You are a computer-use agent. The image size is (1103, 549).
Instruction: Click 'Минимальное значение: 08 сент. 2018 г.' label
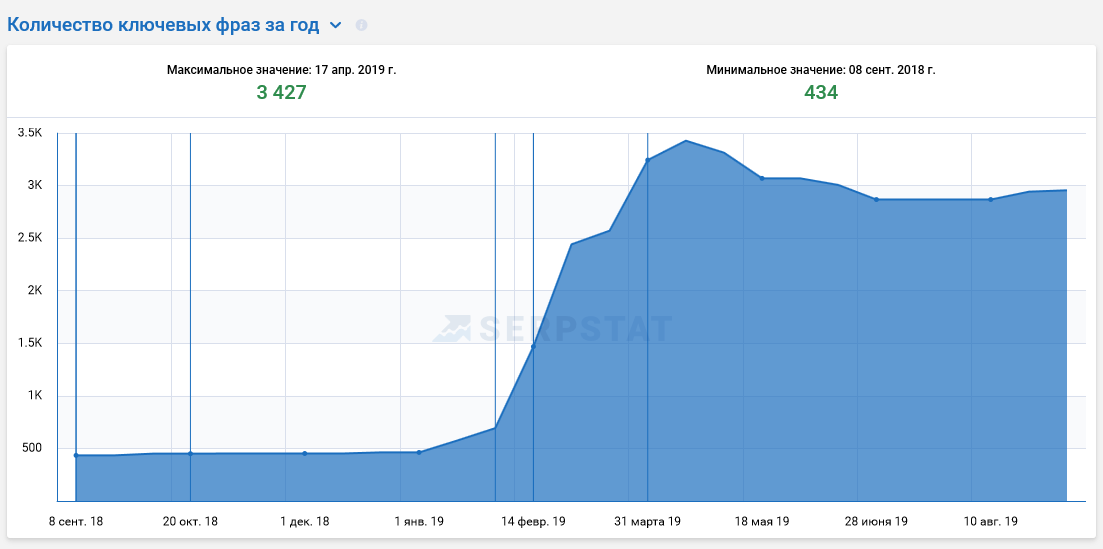(x=821, y=70)
